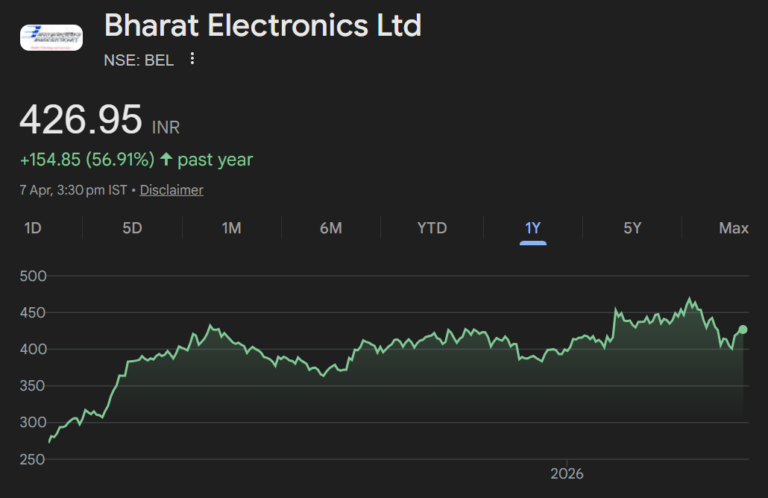768x498 pixels.
Task: Click the 7 Apr, 3:30 pm IST timestamp
Action: [73, 190]
